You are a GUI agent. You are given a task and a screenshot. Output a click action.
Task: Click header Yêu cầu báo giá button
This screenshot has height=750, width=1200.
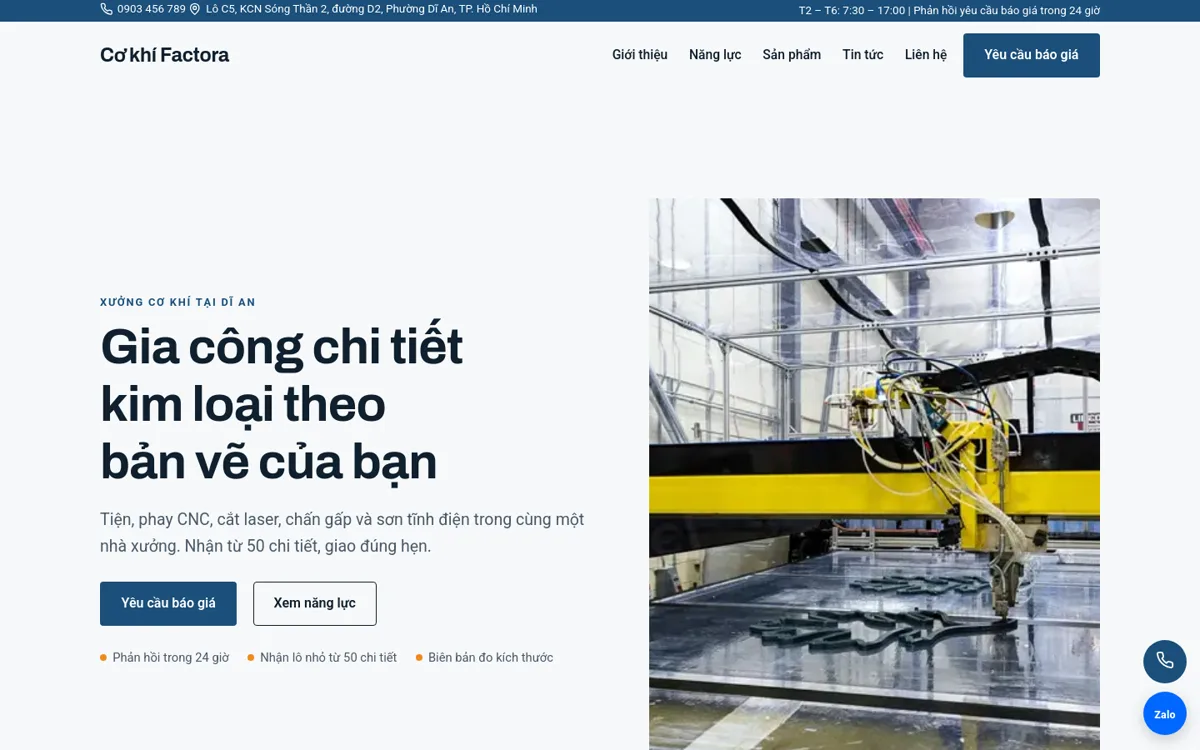pos(1031,55)
